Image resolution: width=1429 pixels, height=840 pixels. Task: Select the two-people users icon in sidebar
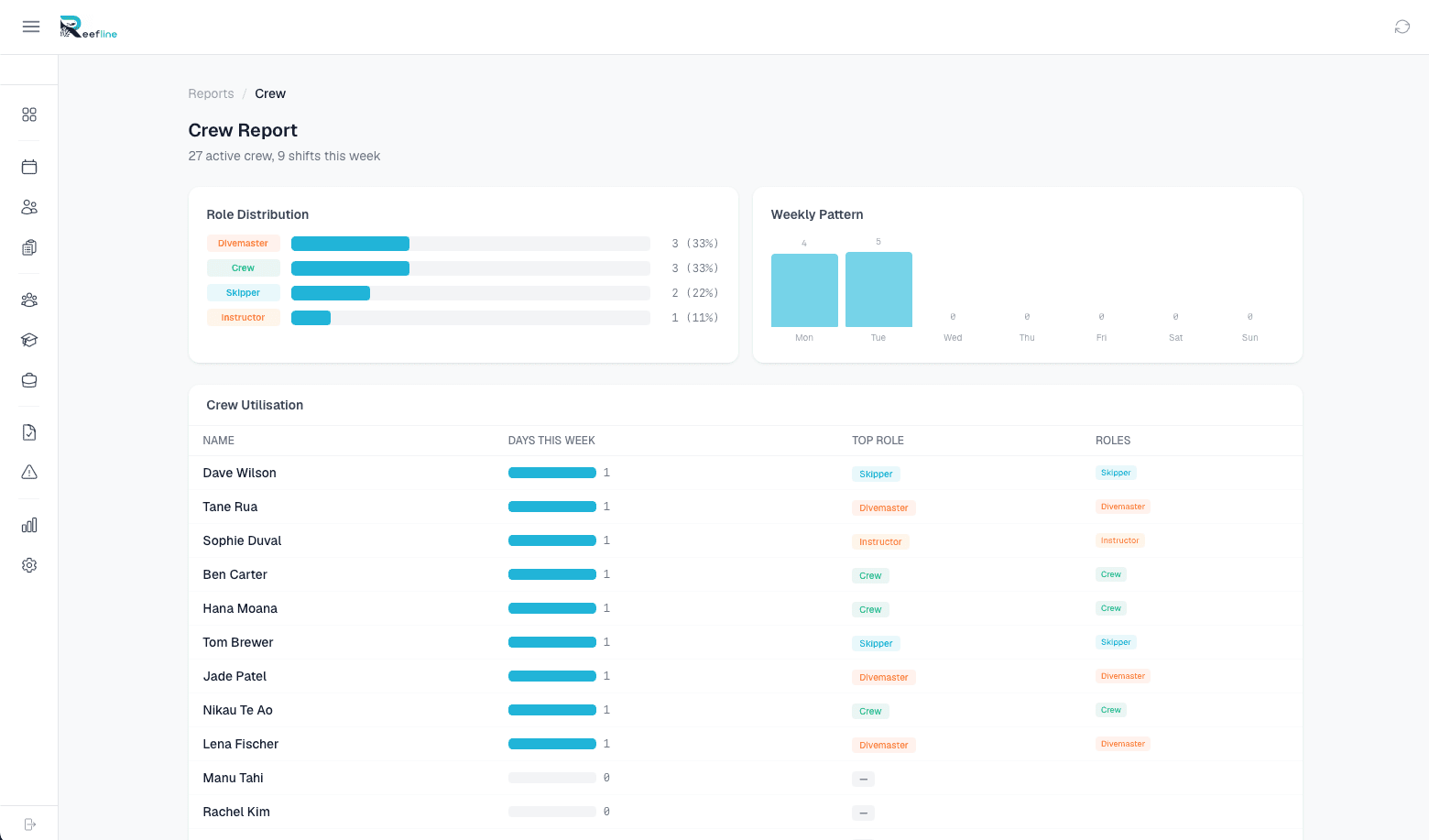29,207
